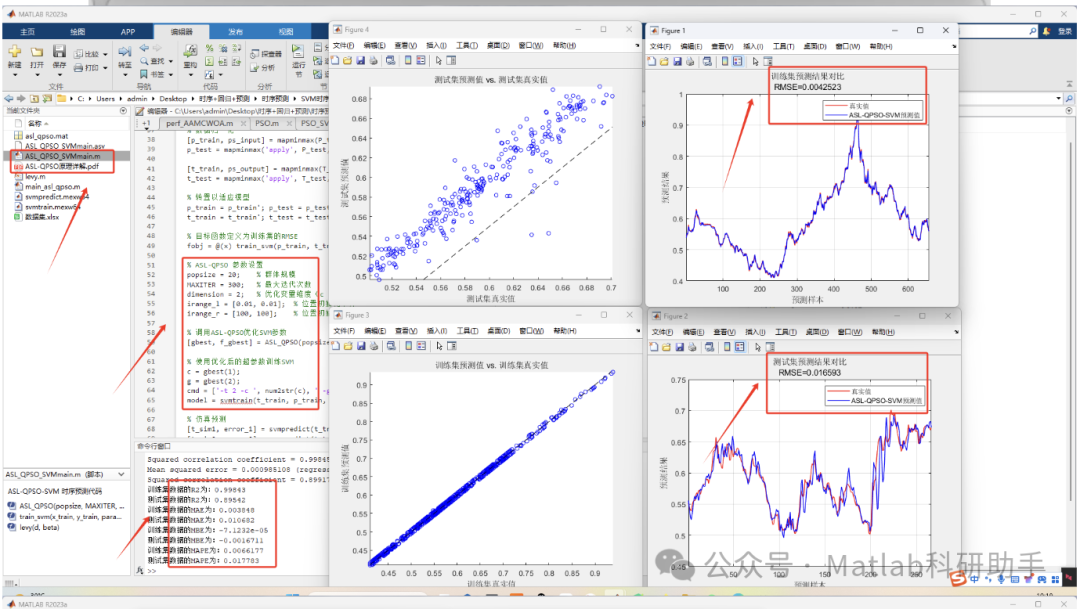This screenshot has height=609, width=1080.
Task: Click New Figure icon in Figure 4 toolbar
Action: pos(336,61)
